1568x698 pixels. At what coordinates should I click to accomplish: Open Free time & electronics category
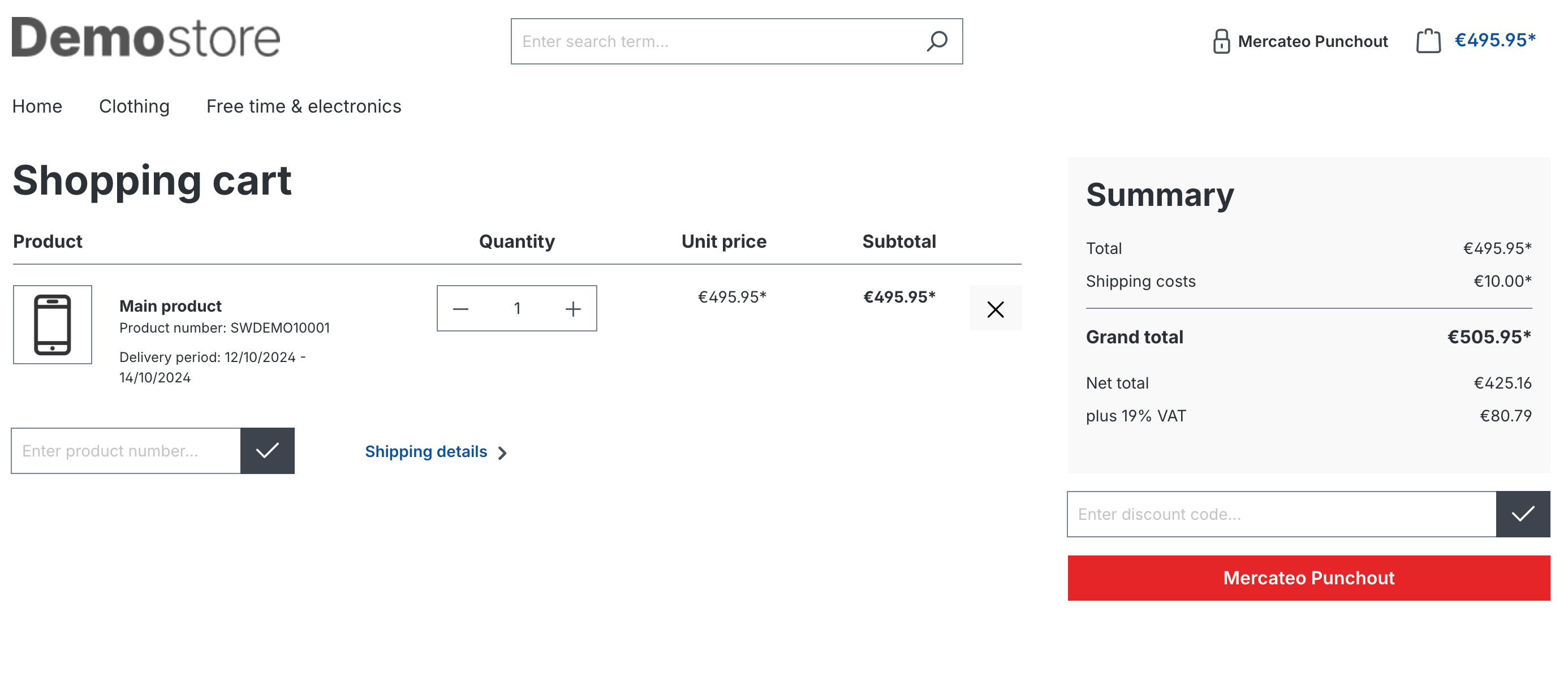pyautogui.click(x=304, y=106)
